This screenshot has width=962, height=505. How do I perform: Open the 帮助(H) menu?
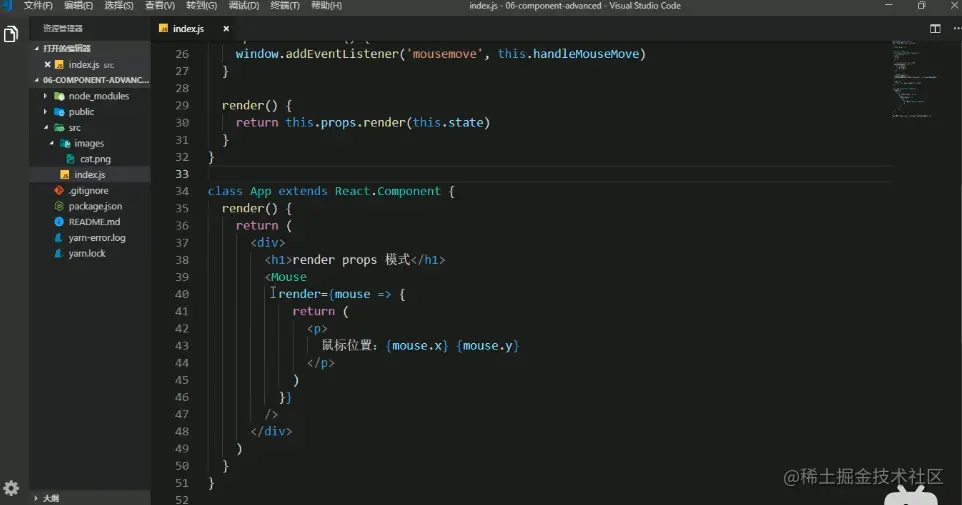(x=326, y=6)
